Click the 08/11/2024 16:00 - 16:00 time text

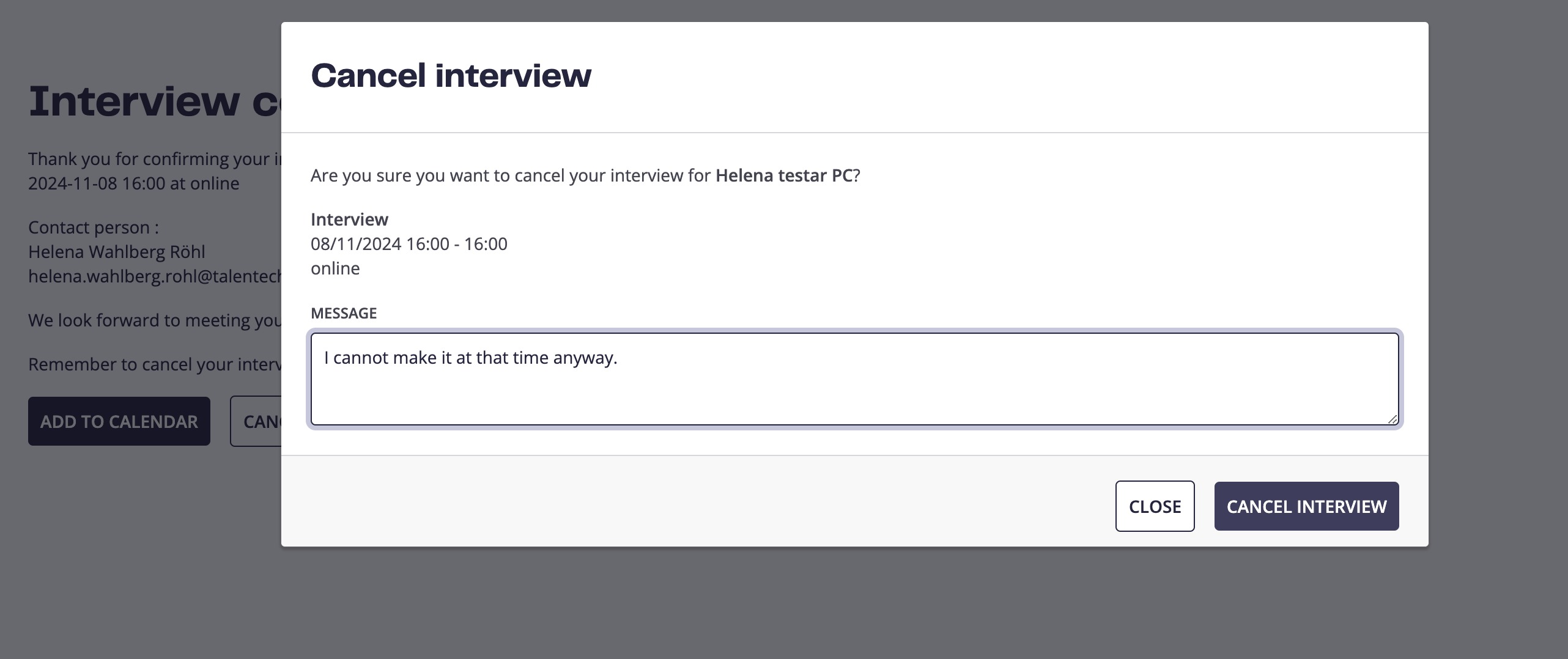coord(409,243)
